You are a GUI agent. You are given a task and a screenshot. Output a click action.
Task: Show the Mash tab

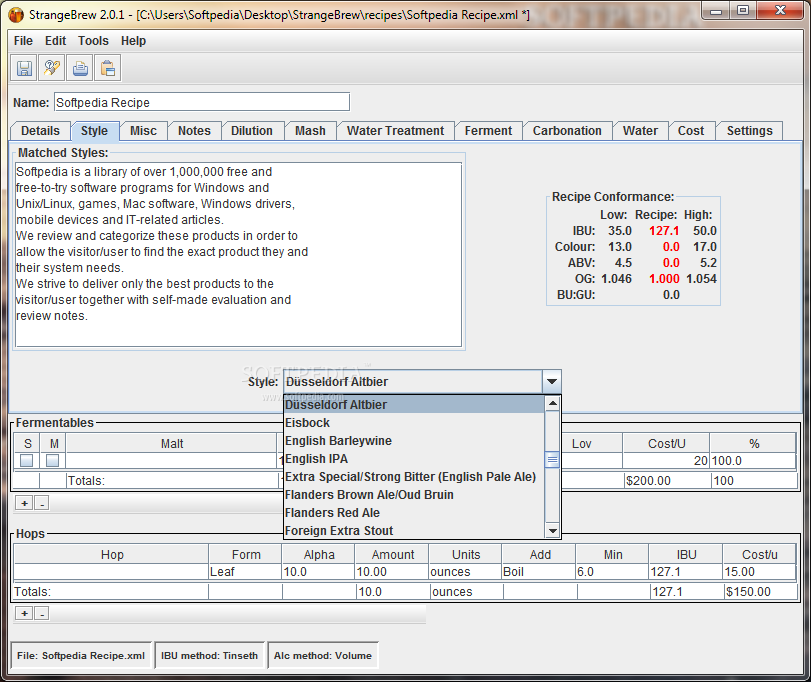(310, 131)
